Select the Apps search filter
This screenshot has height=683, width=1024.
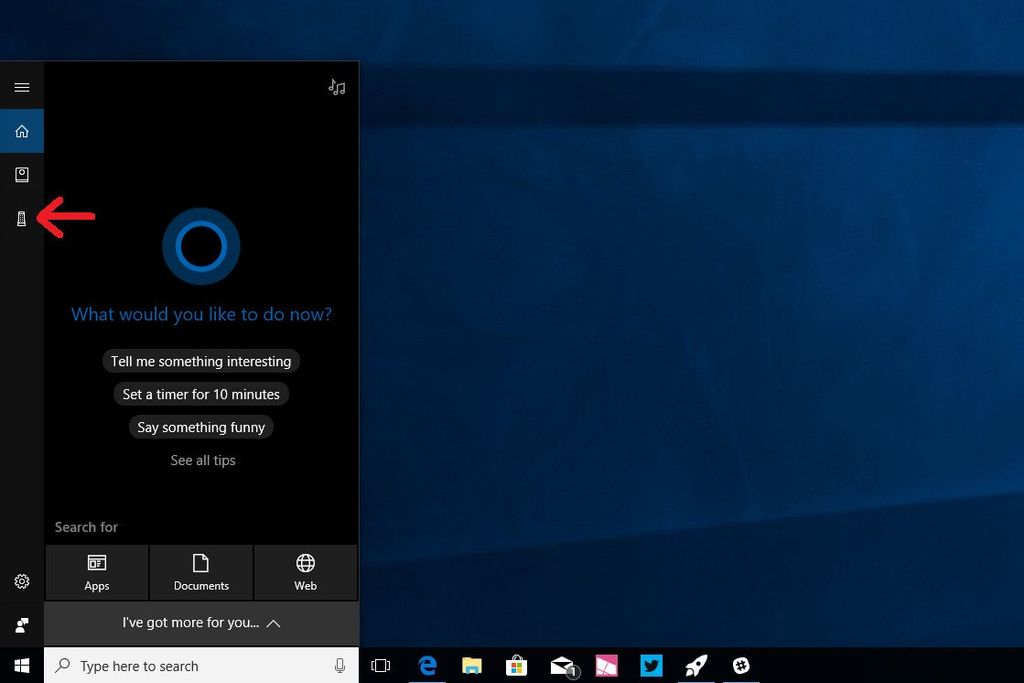[x=96, y=572]
